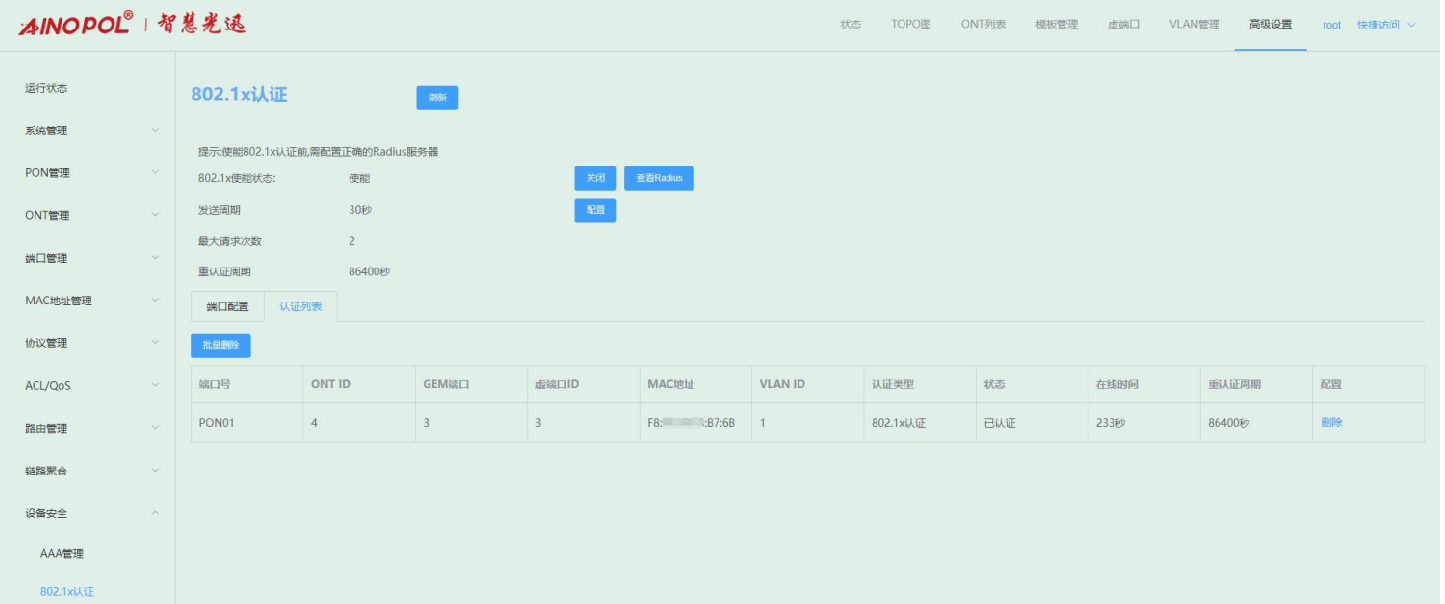This screenshot has width=1445, height=604.
Task: Expand the ONT管理 sidebar menu
Action: point(90,215)
